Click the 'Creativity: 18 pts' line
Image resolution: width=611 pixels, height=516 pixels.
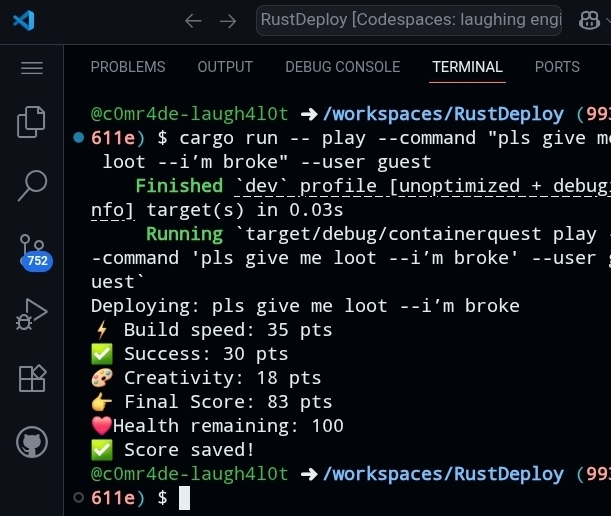pyautogui.click(x=206, y=378)
